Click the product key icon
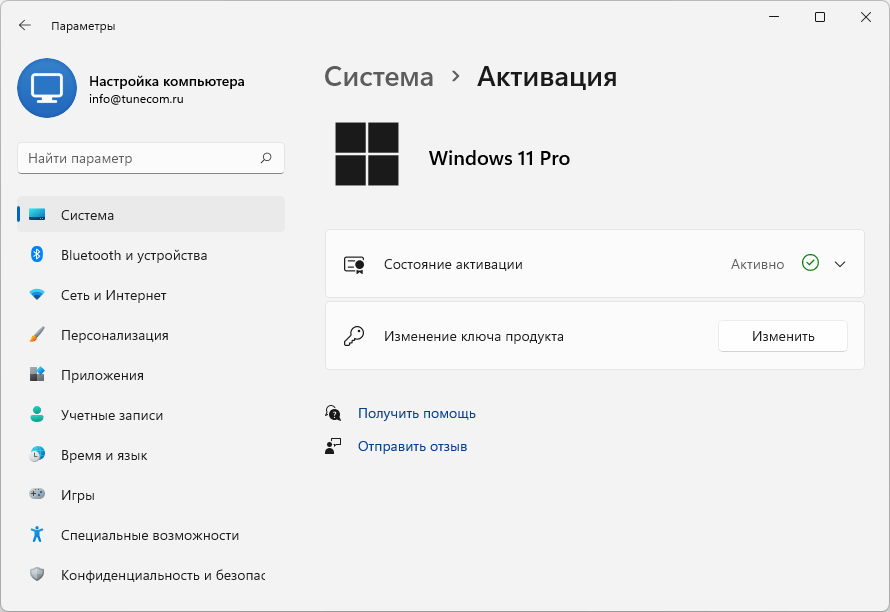This screenshot has height=612, width=890. tap(354, 336)
